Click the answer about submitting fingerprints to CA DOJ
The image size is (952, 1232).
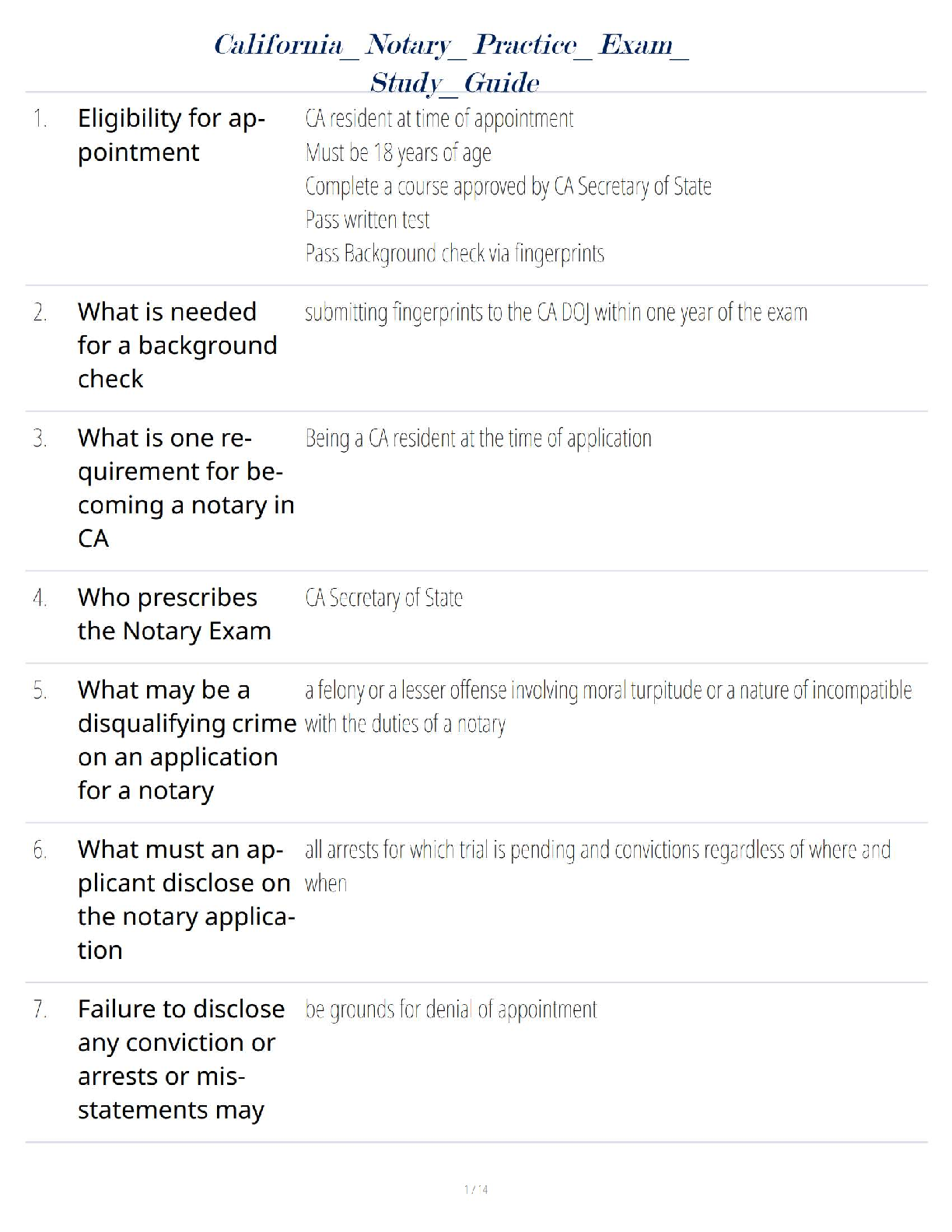pos(555,313)
